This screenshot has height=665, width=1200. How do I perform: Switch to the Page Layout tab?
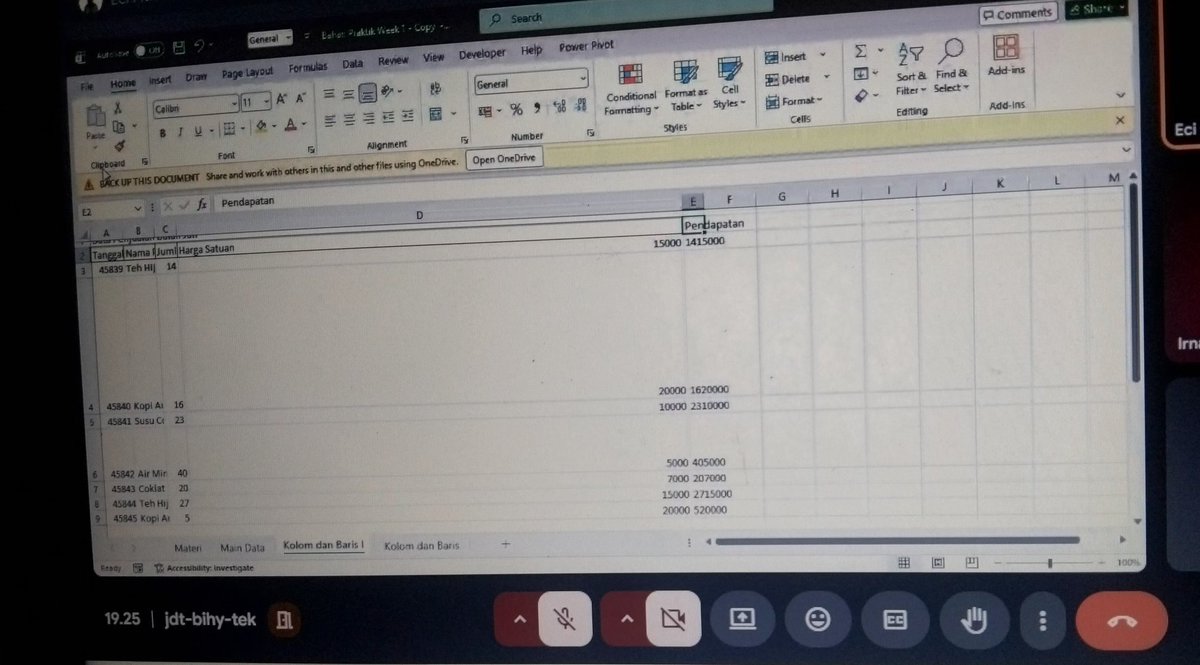[247, 73]
